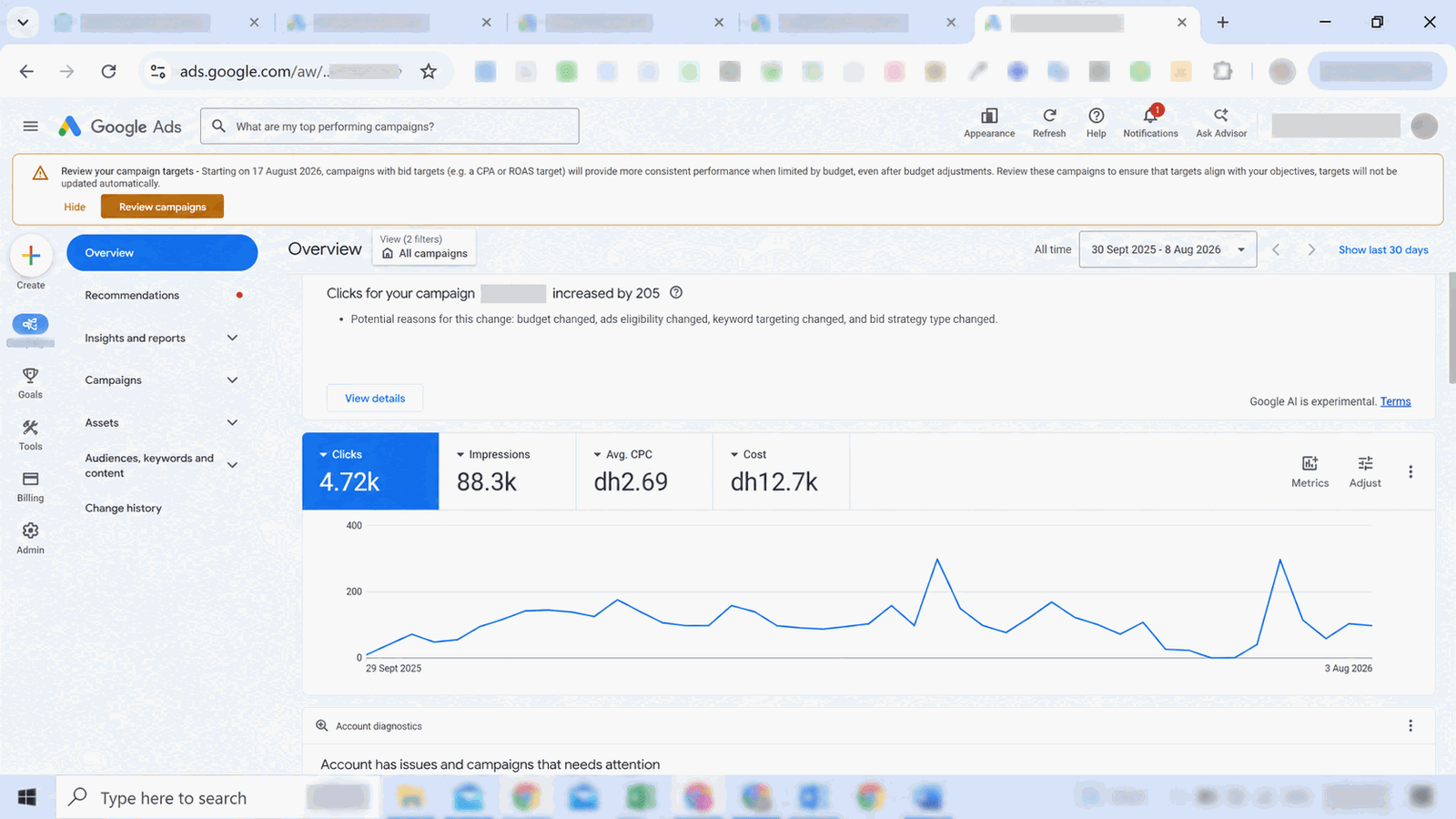This screenshot has height=819, width=1456.
Task: Change the Cost metric dropdown
Action: click(x=748, y=454)
